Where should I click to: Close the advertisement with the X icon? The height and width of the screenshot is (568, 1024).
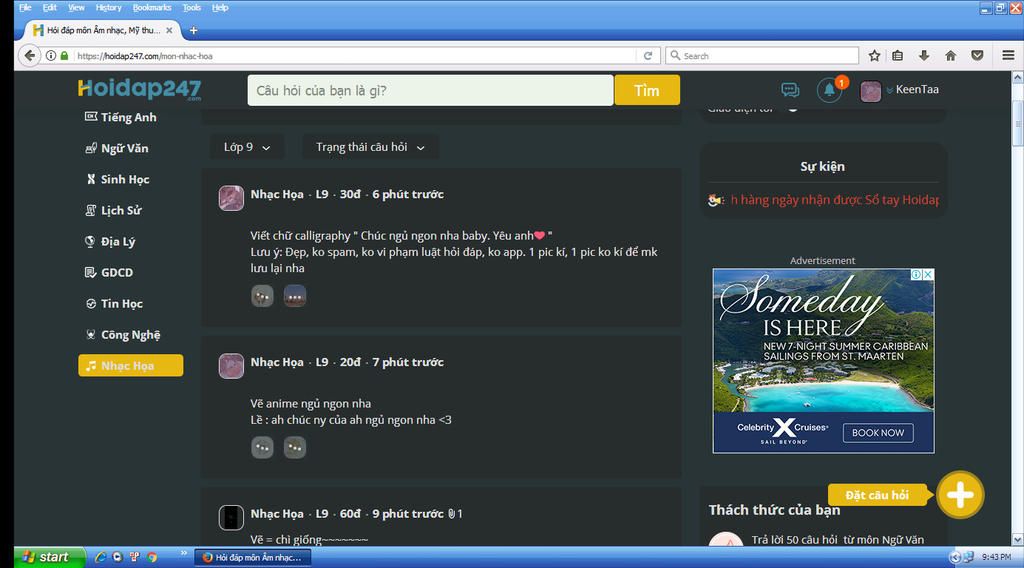928,275
